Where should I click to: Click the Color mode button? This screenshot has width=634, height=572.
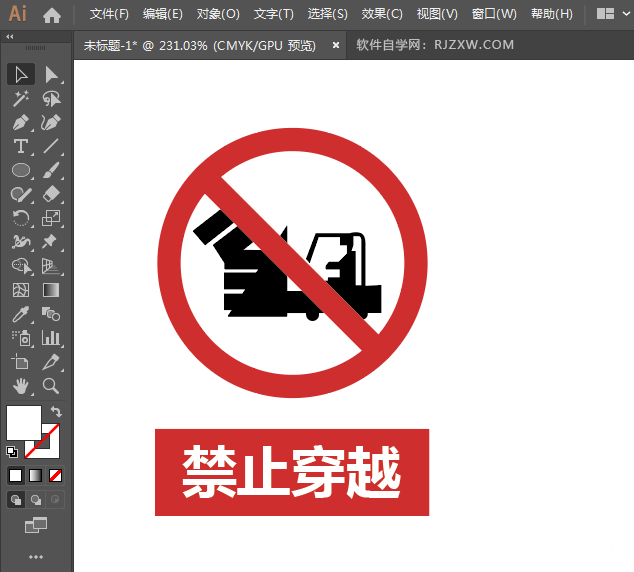[16, 476]
